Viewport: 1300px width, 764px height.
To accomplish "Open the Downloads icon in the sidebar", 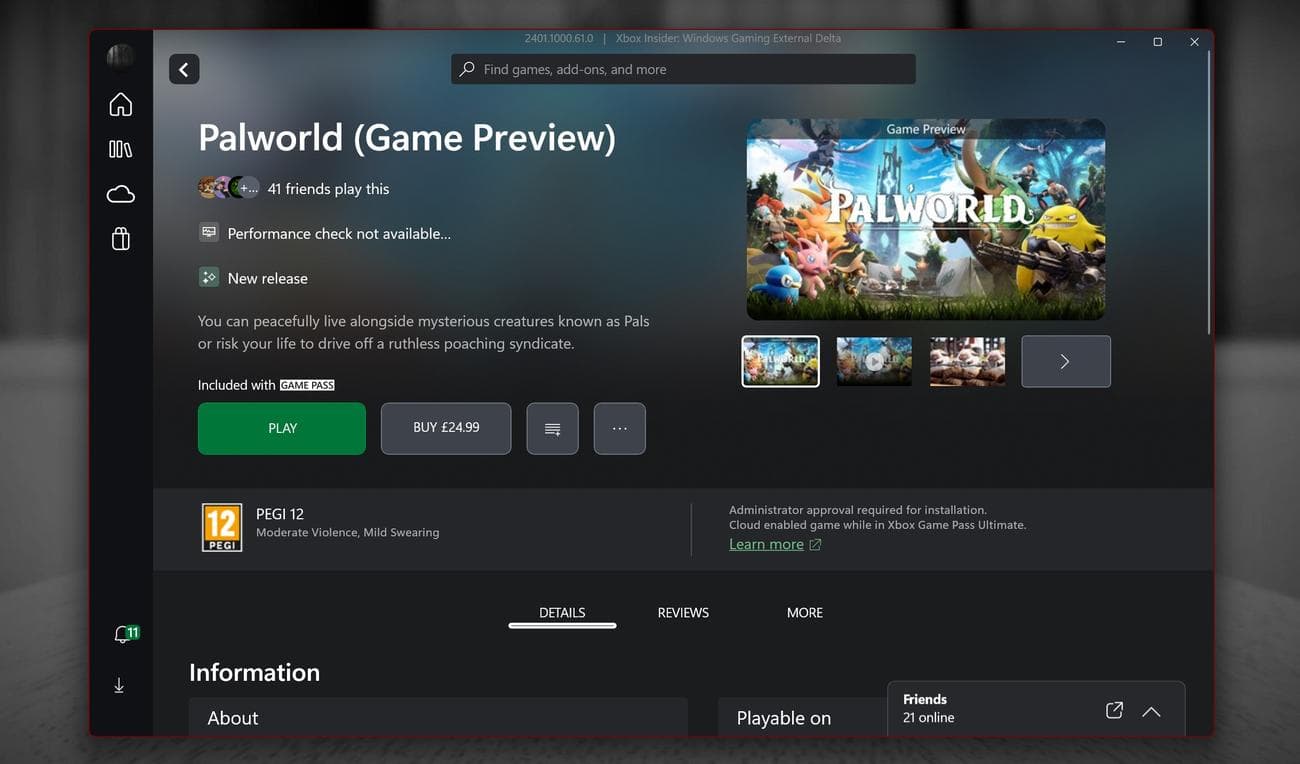I will [x=119, y=685].
